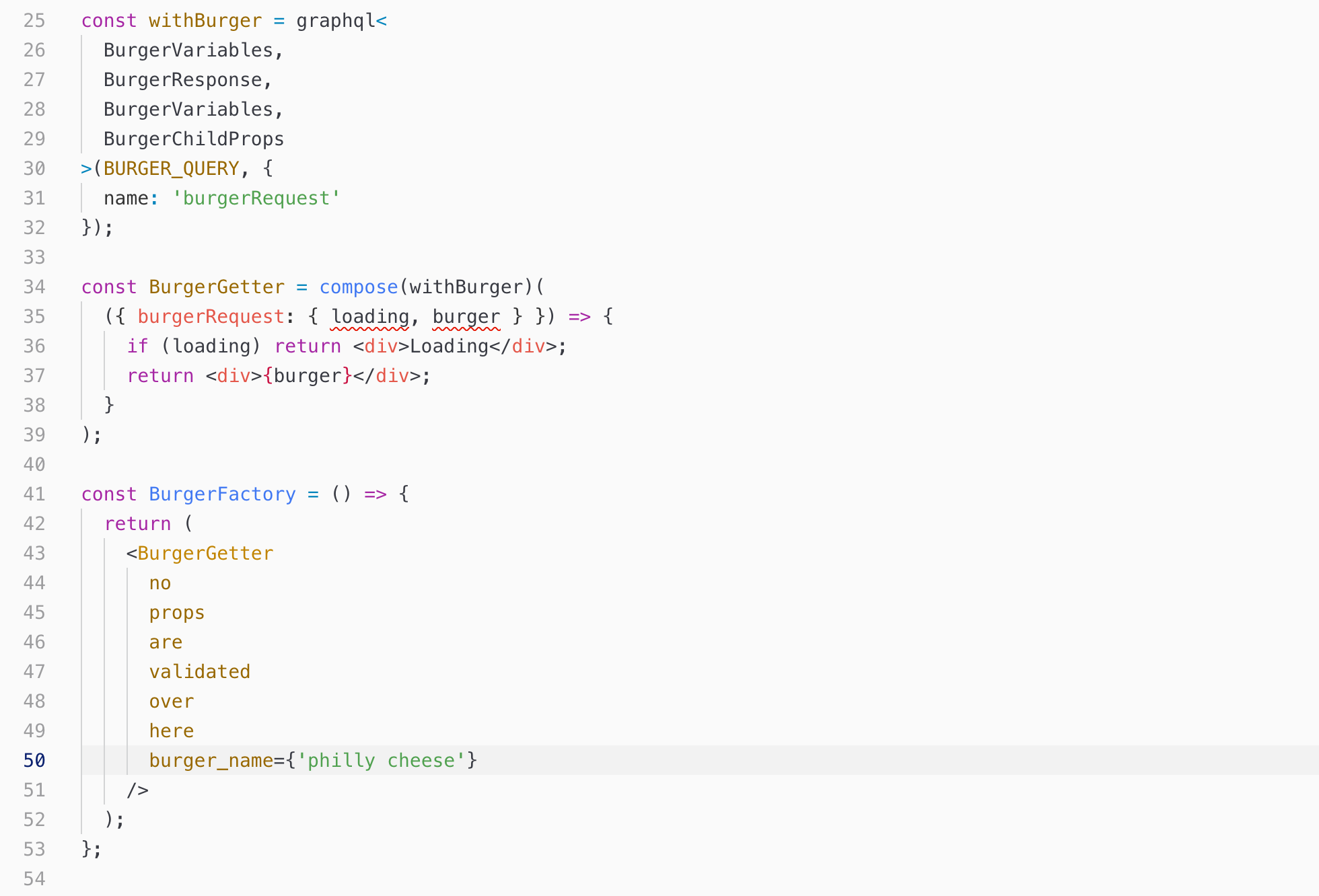
Task: Click the 'burger_name' prop on line 50
Action: click(x=211, y=760)
